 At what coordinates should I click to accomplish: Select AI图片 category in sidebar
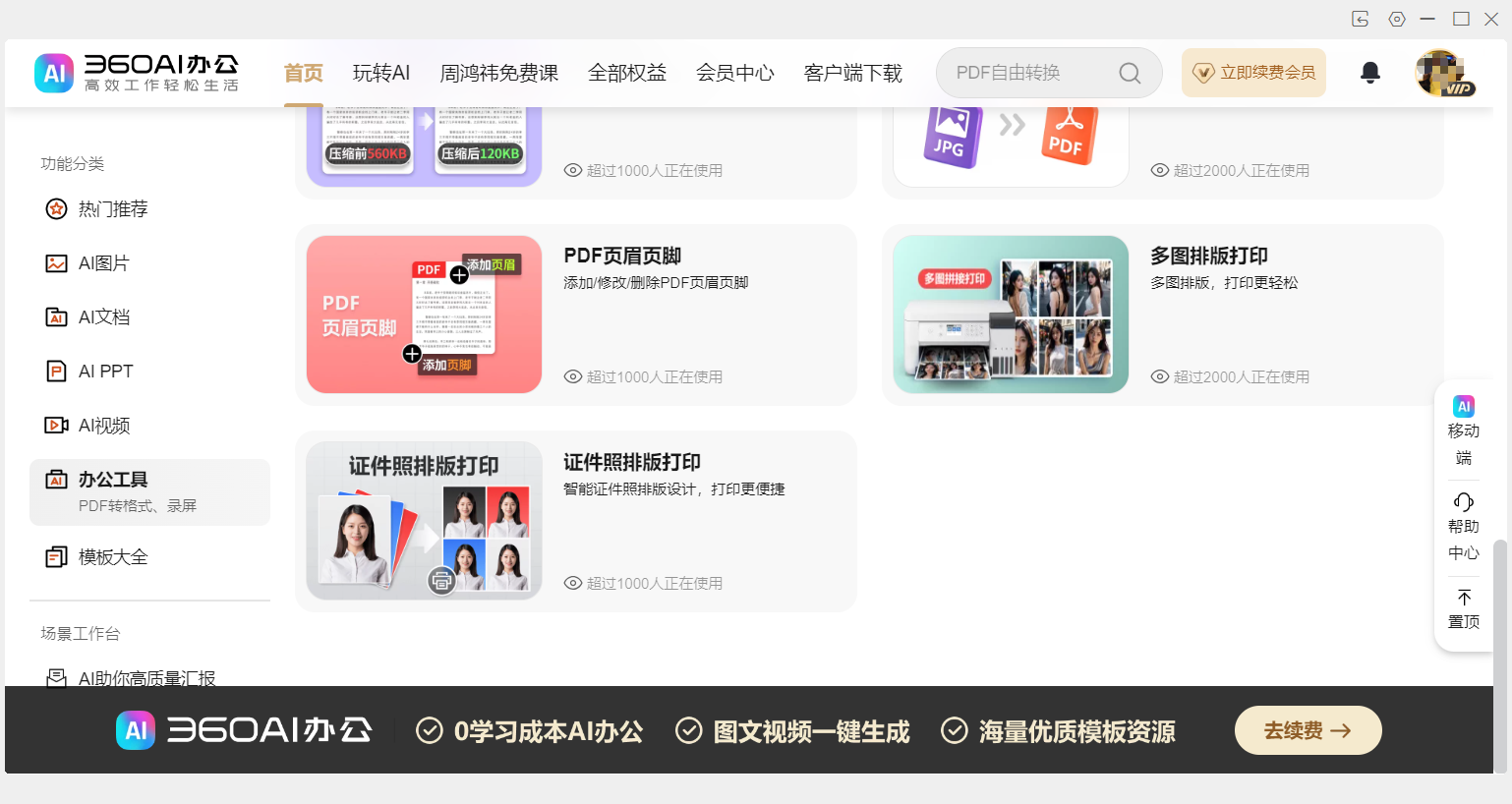point(103,263)
